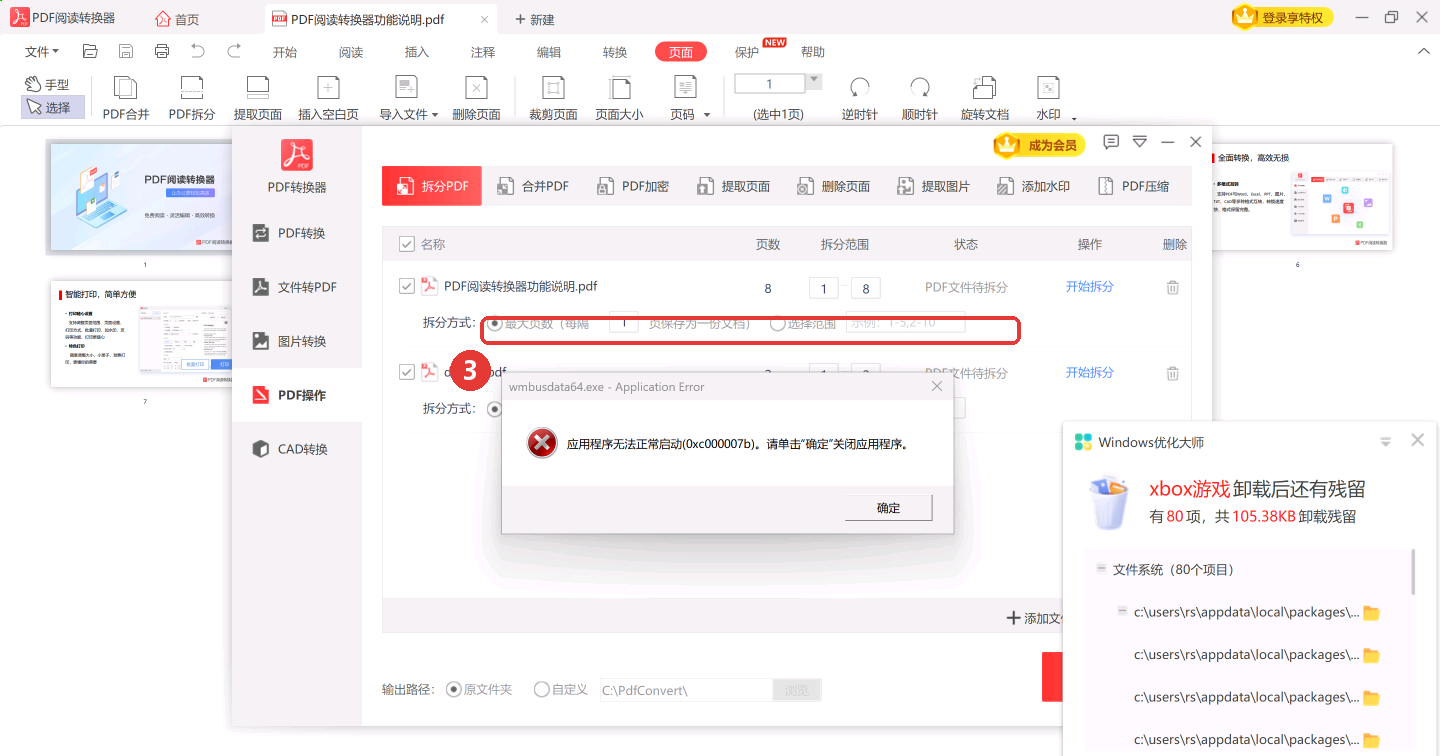Click the C:\PdfConvert\ output path field

(686, 689)
